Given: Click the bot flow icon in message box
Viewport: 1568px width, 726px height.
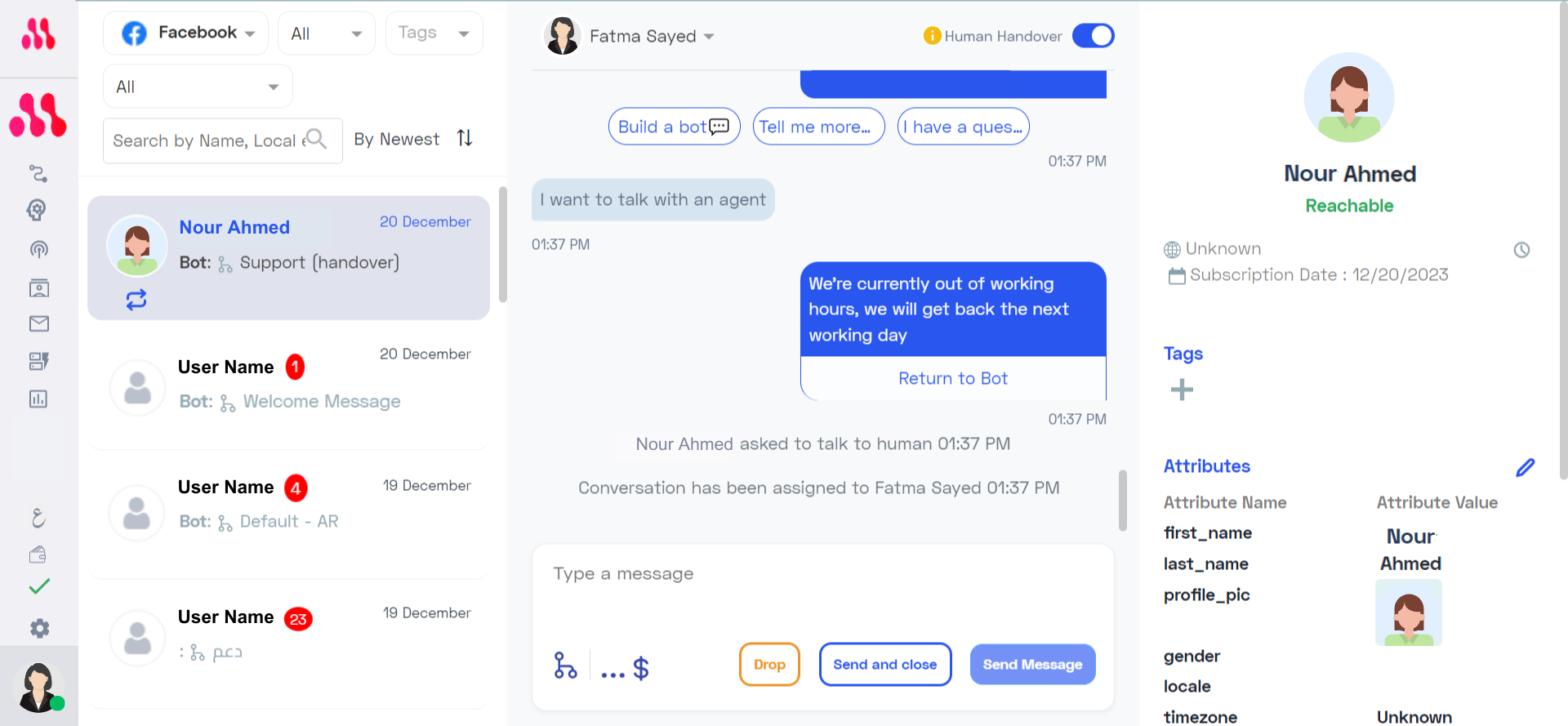Looking at the screenshot, I should (565, 666).
